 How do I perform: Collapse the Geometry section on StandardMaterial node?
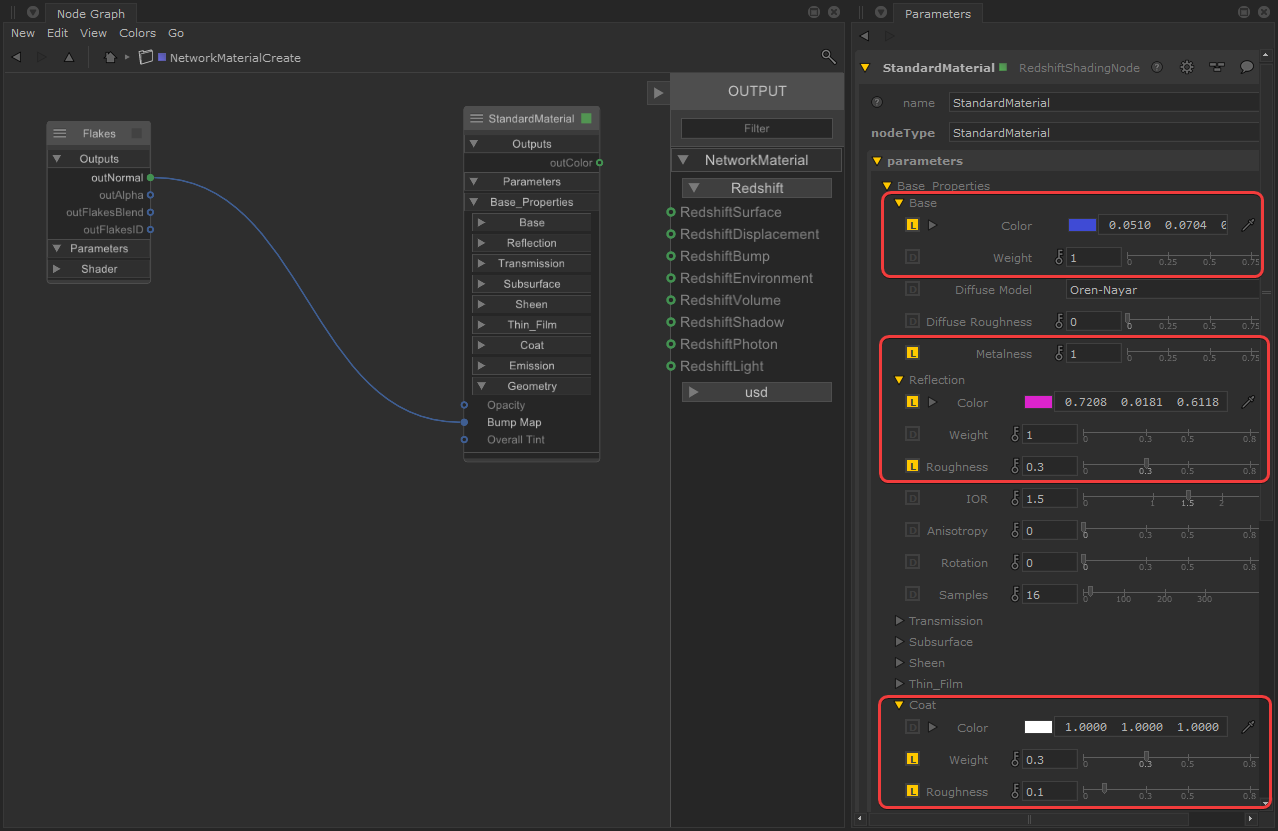pyautogui.click(x=481, y=386)
